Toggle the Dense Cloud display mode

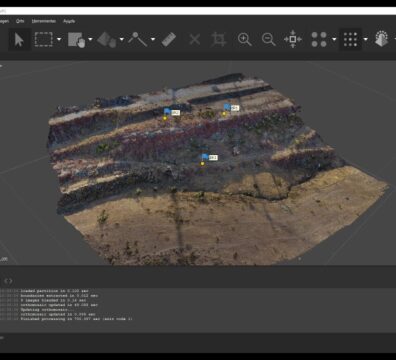[350, 39]
